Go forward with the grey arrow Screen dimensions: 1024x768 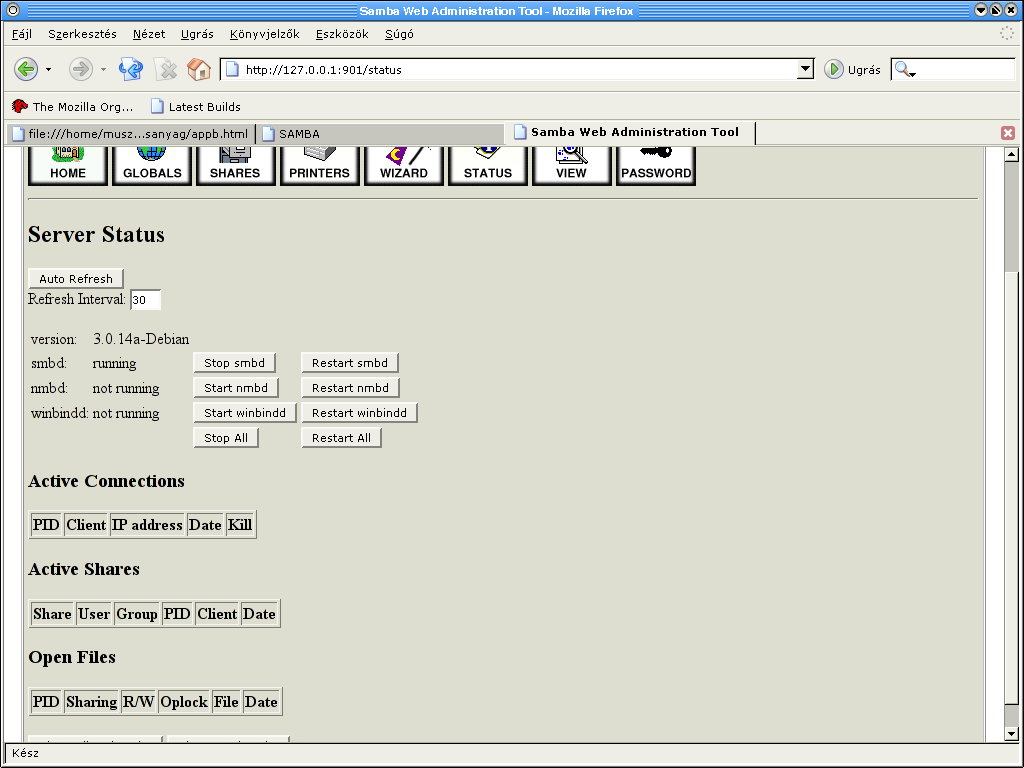81,69
